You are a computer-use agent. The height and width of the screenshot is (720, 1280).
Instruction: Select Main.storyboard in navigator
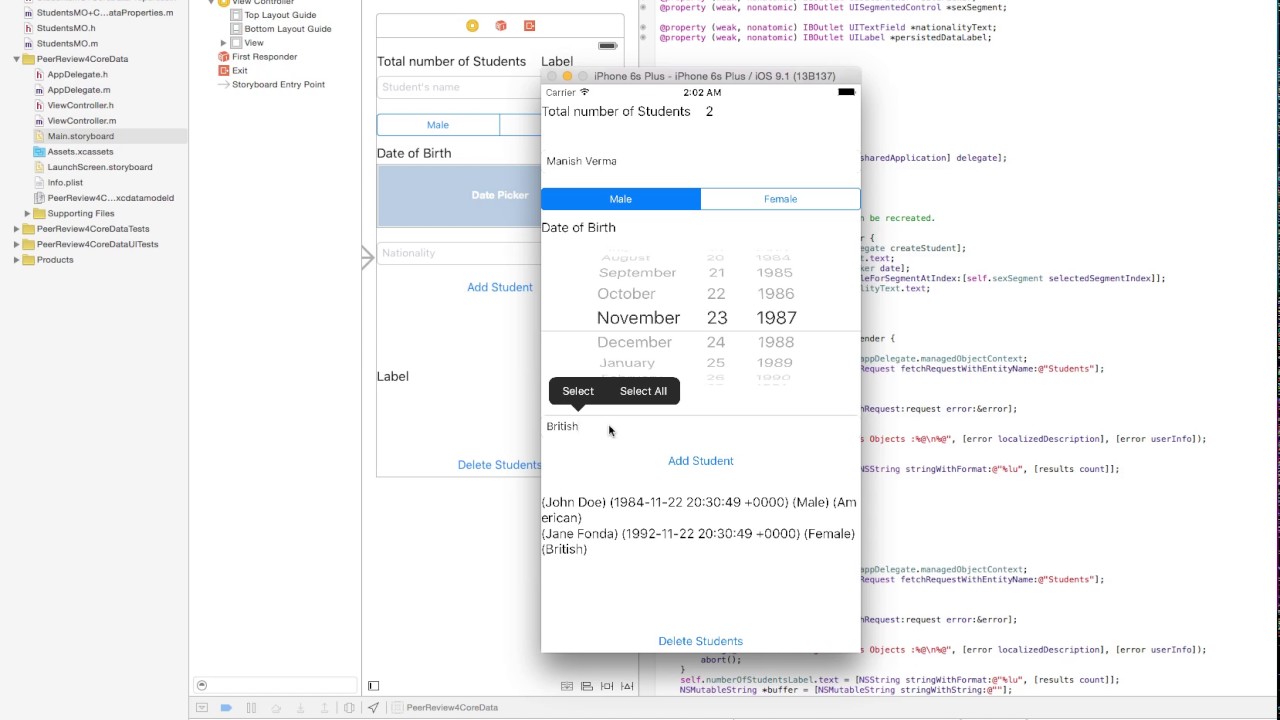tap(80, 136)
